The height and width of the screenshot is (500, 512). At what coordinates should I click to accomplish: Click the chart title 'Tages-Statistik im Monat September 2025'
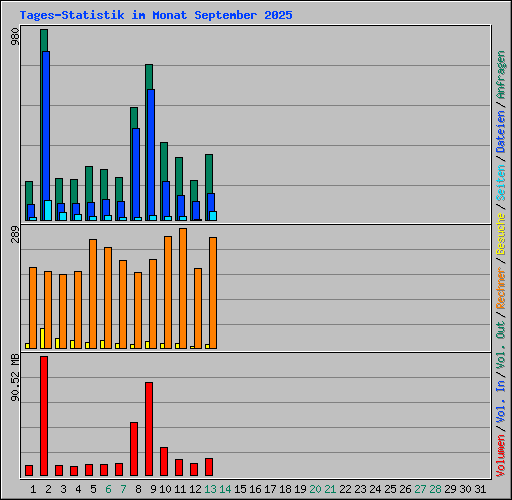click(x=156, y=15)
